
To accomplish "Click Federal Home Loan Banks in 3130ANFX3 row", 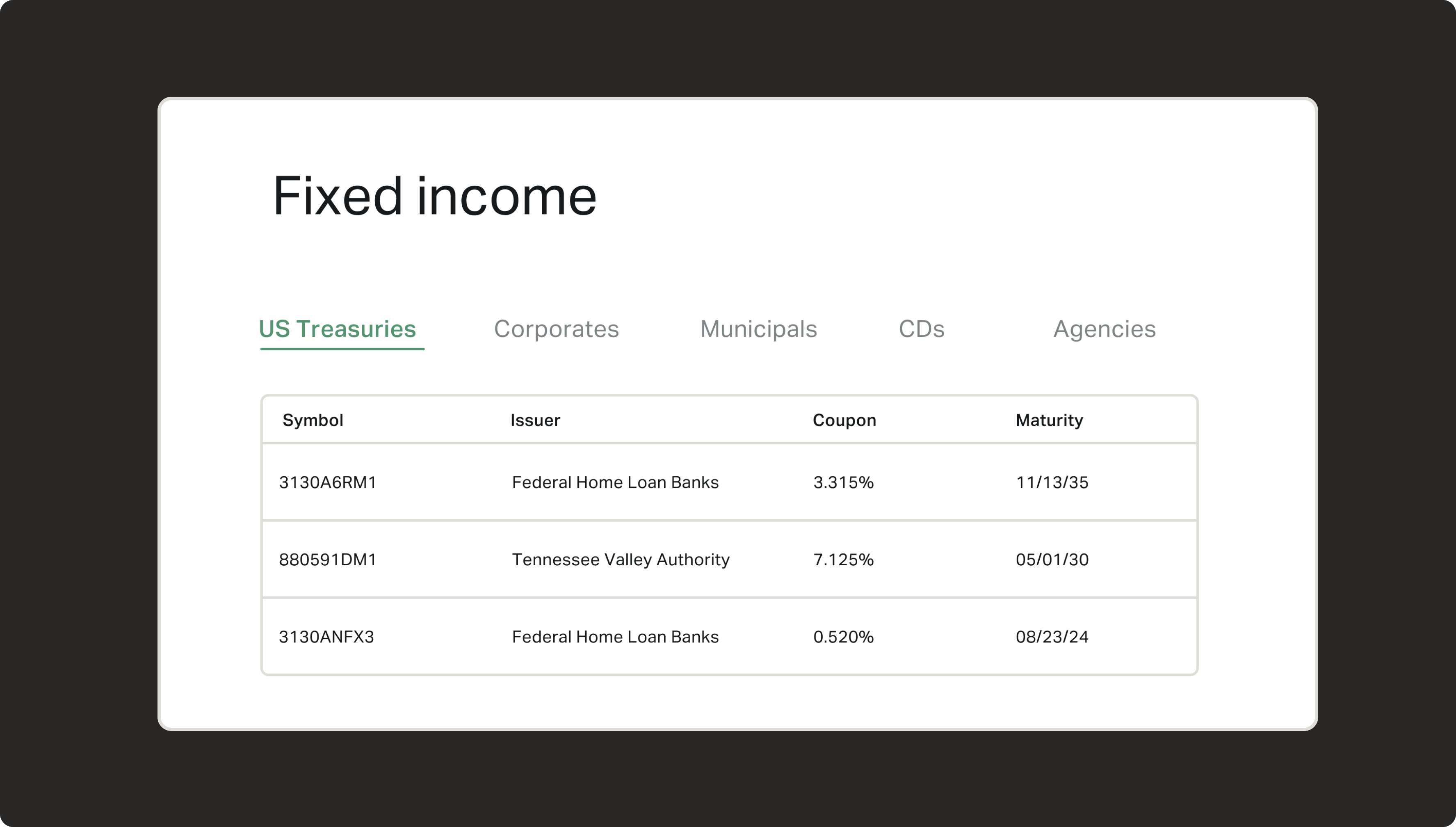I will point(615,637).
